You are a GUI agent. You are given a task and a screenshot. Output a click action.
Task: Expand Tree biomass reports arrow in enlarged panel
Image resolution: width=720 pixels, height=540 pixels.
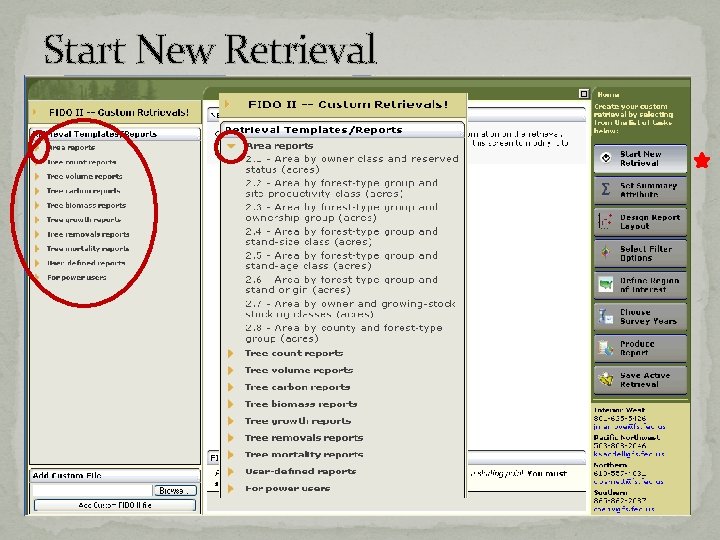[x=231, y=404]
